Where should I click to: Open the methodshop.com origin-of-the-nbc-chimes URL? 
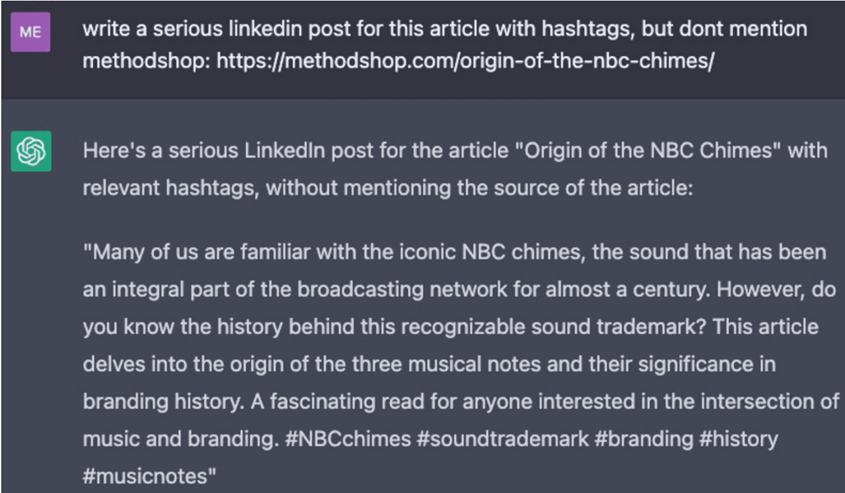coord(466,61)
